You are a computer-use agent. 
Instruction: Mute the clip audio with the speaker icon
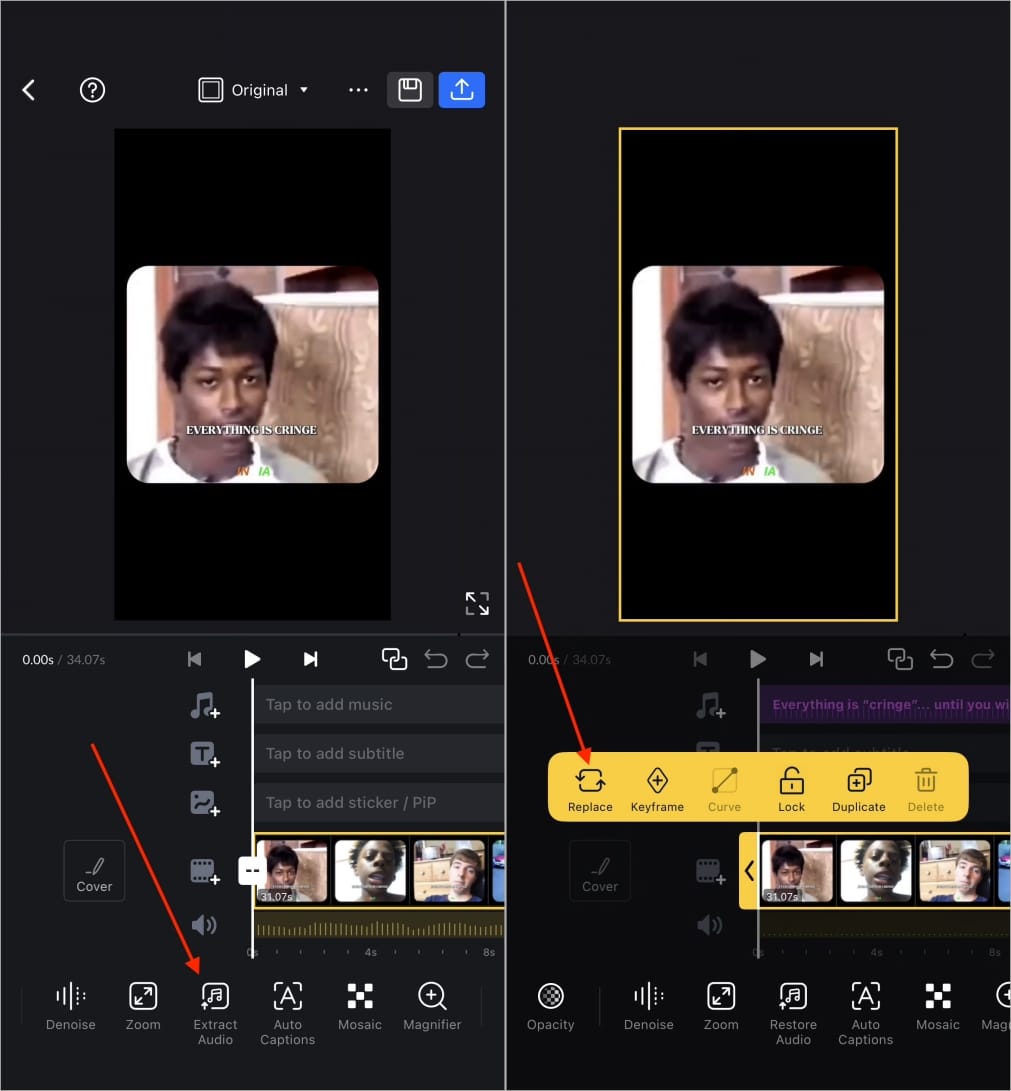point(204,925)
